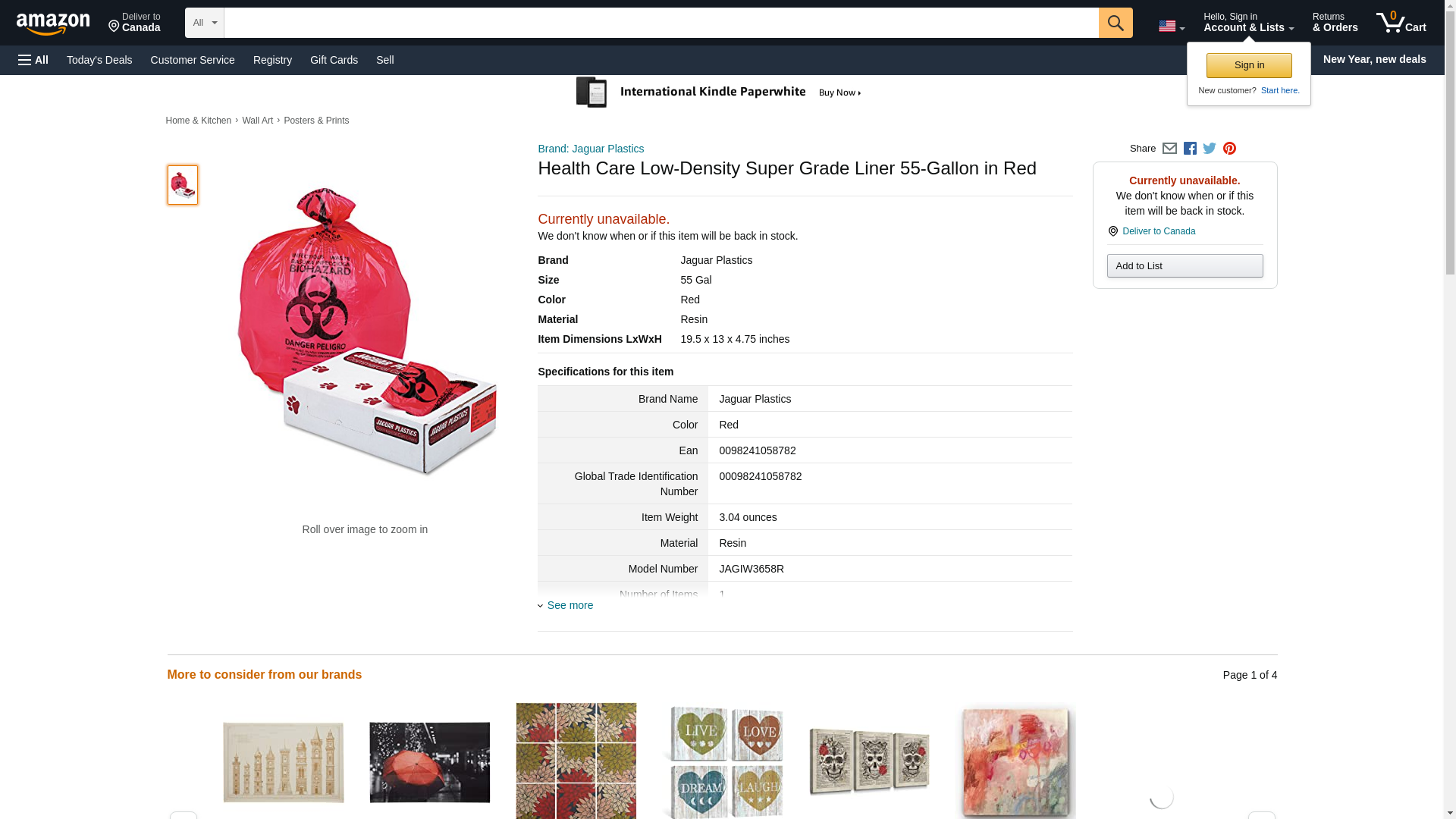Click the Amazon logo

53,23
